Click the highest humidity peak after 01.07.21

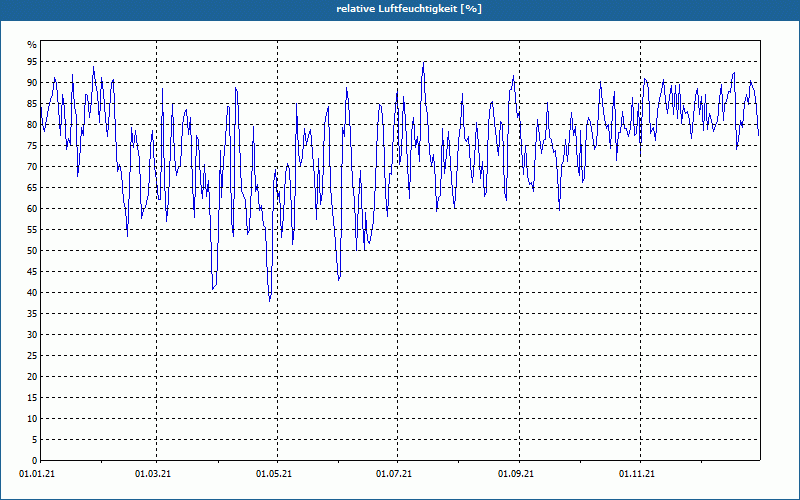pos(423,64)
